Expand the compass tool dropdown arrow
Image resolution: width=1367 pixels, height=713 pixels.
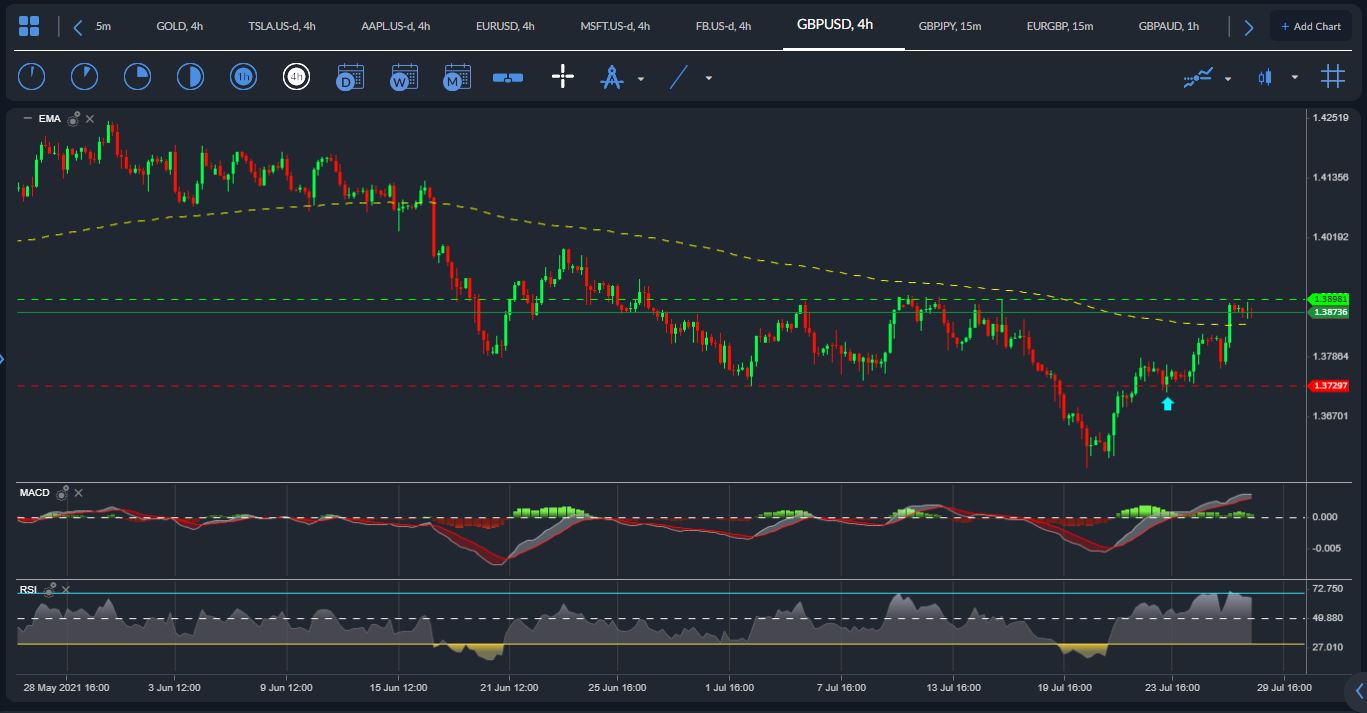641,79
